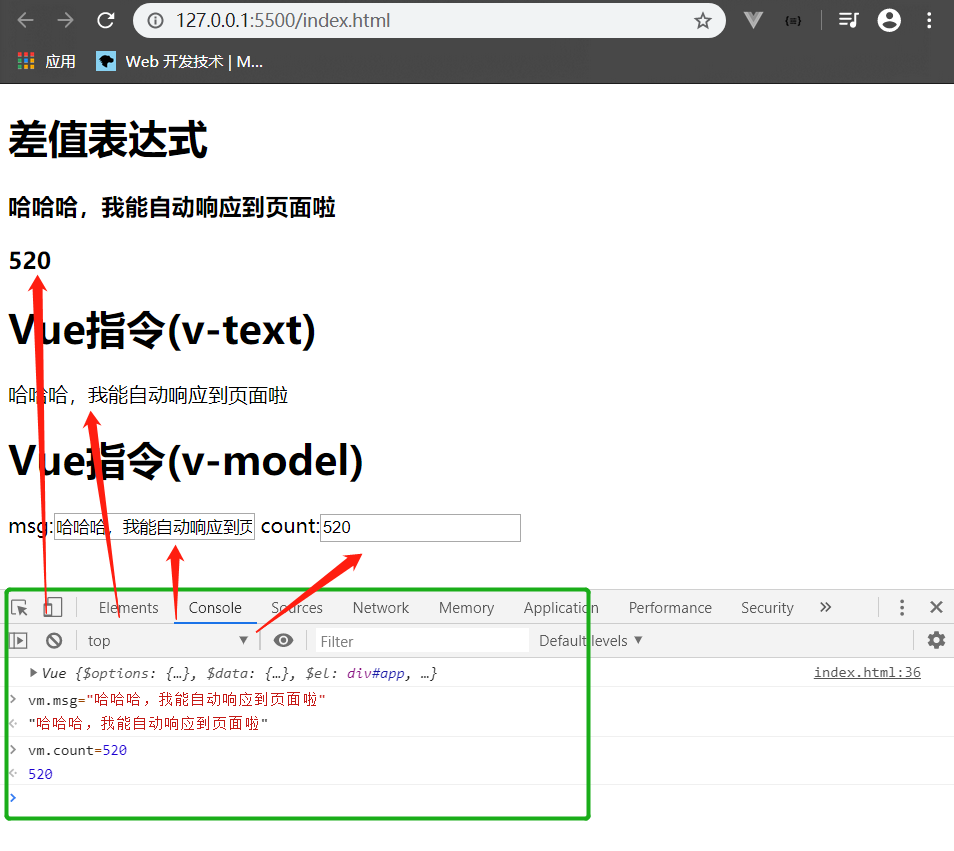The image size is (954, 851).
Task: Open the Chrome three-dot menu
Action: (929, 21)
